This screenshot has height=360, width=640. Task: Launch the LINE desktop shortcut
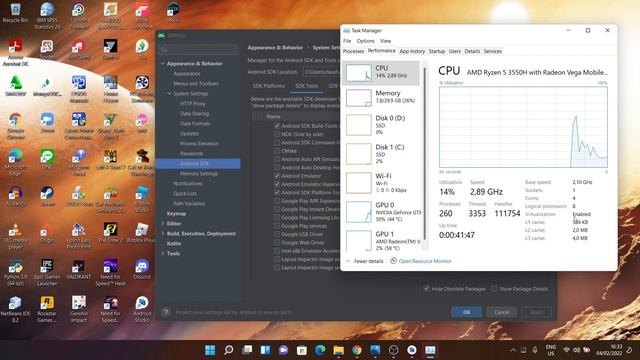pos(47,160)
